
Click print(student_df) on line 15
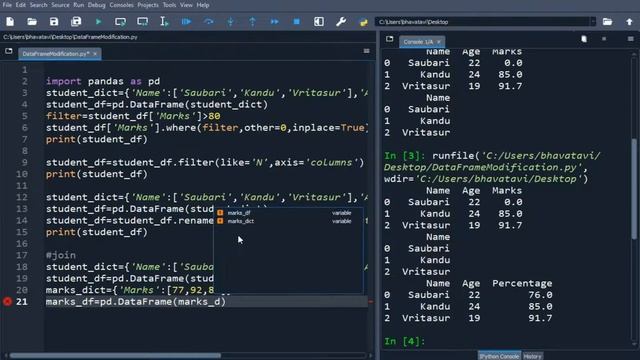[x=97, y=232]
